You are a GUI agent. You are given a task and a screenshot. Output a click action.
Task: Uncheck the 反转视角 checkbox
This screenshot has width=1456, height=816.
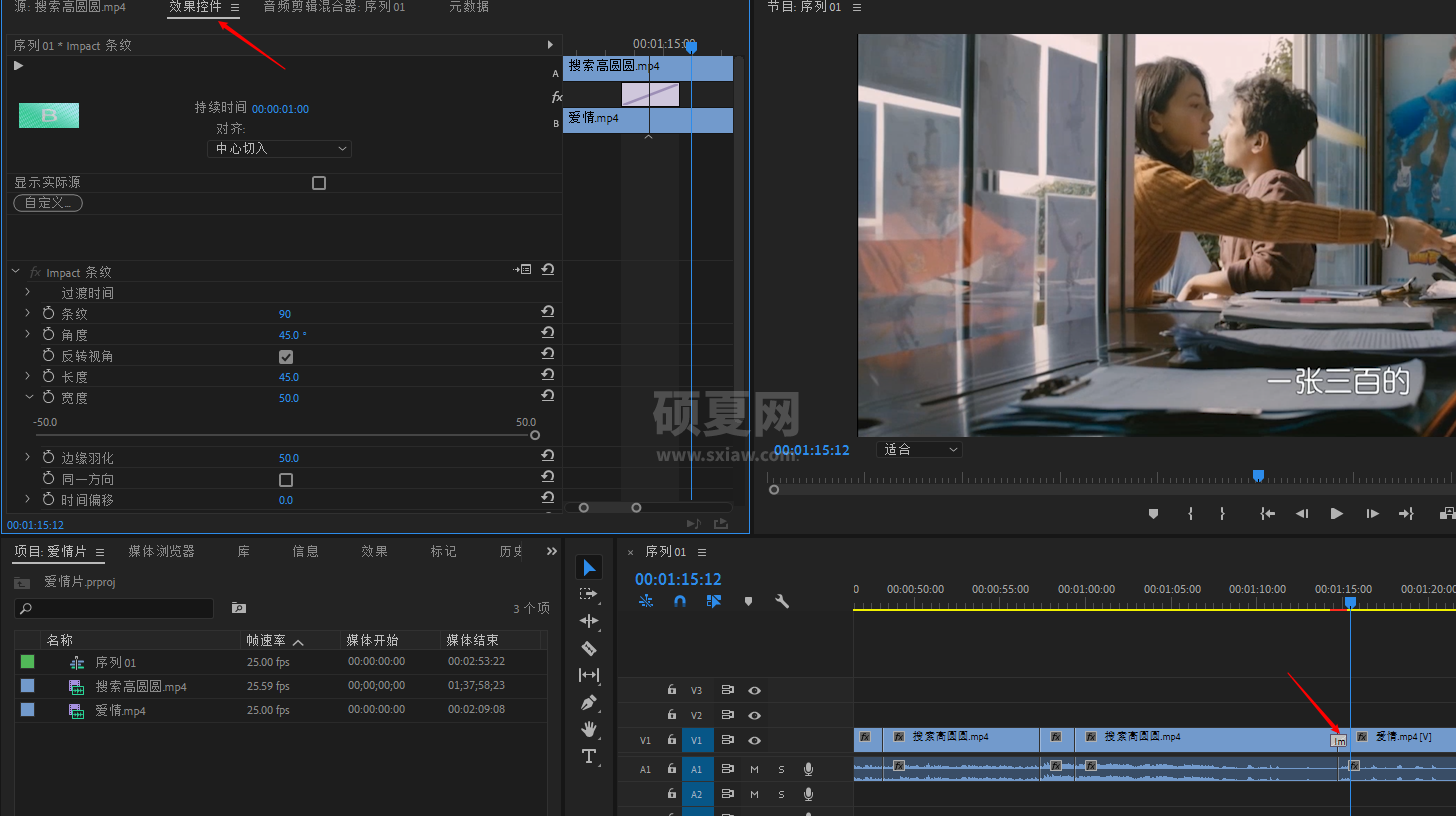[x=286, y=356]
